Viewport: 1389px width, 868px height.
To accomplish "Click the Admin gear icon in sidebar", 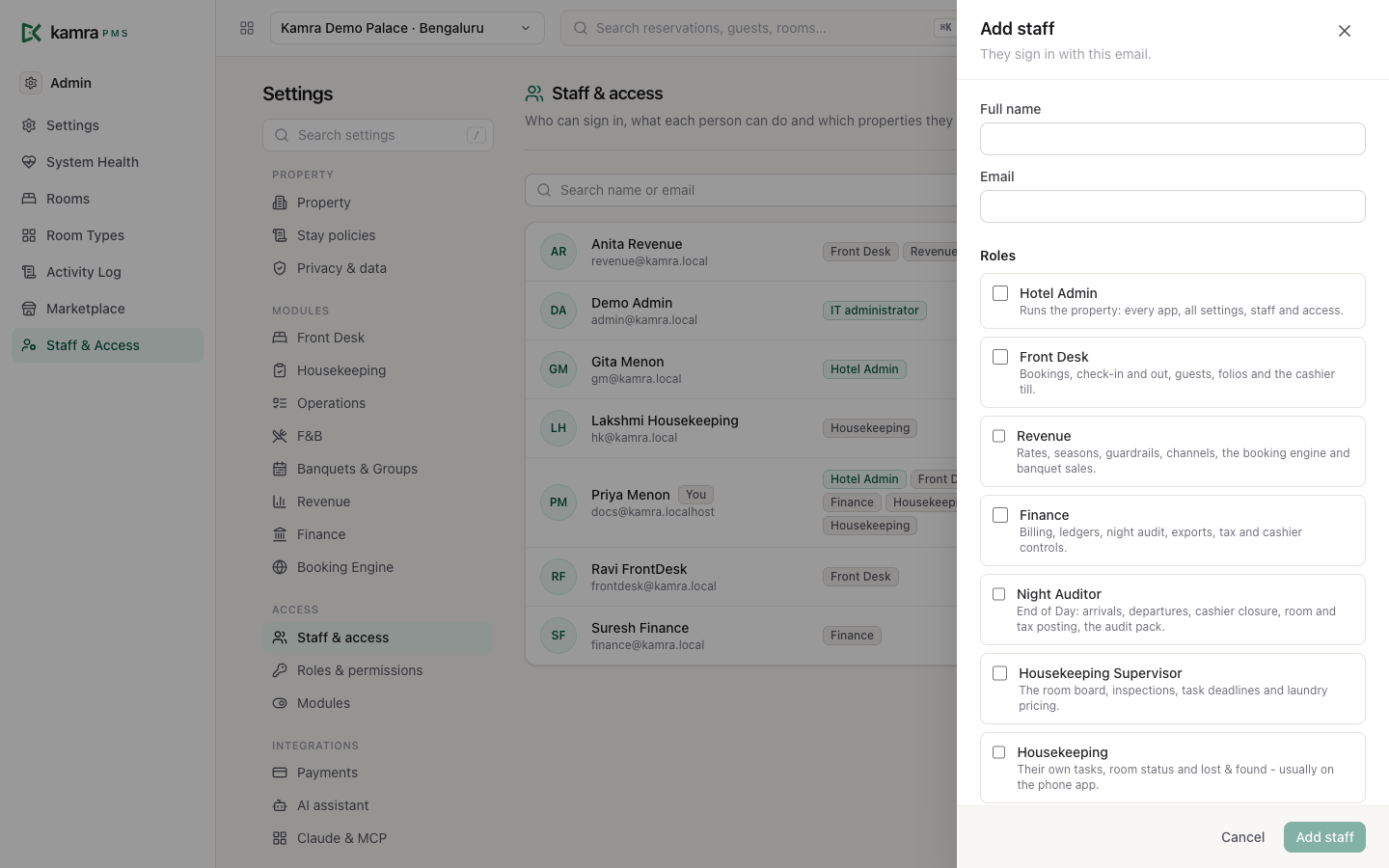I will tap(31, 83).
